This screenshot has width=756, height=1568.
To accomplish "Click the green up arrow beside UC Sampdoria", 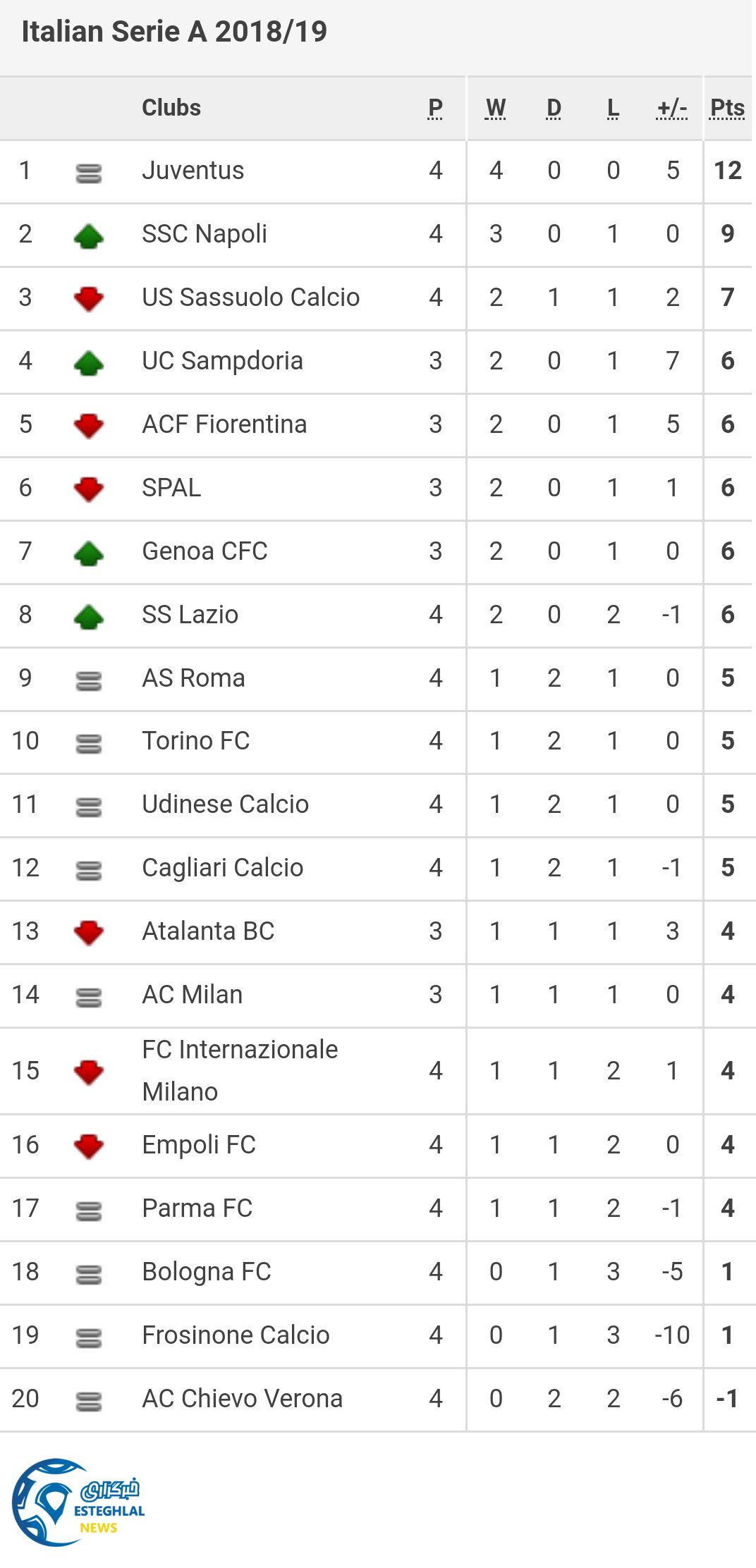I will 89,363.
